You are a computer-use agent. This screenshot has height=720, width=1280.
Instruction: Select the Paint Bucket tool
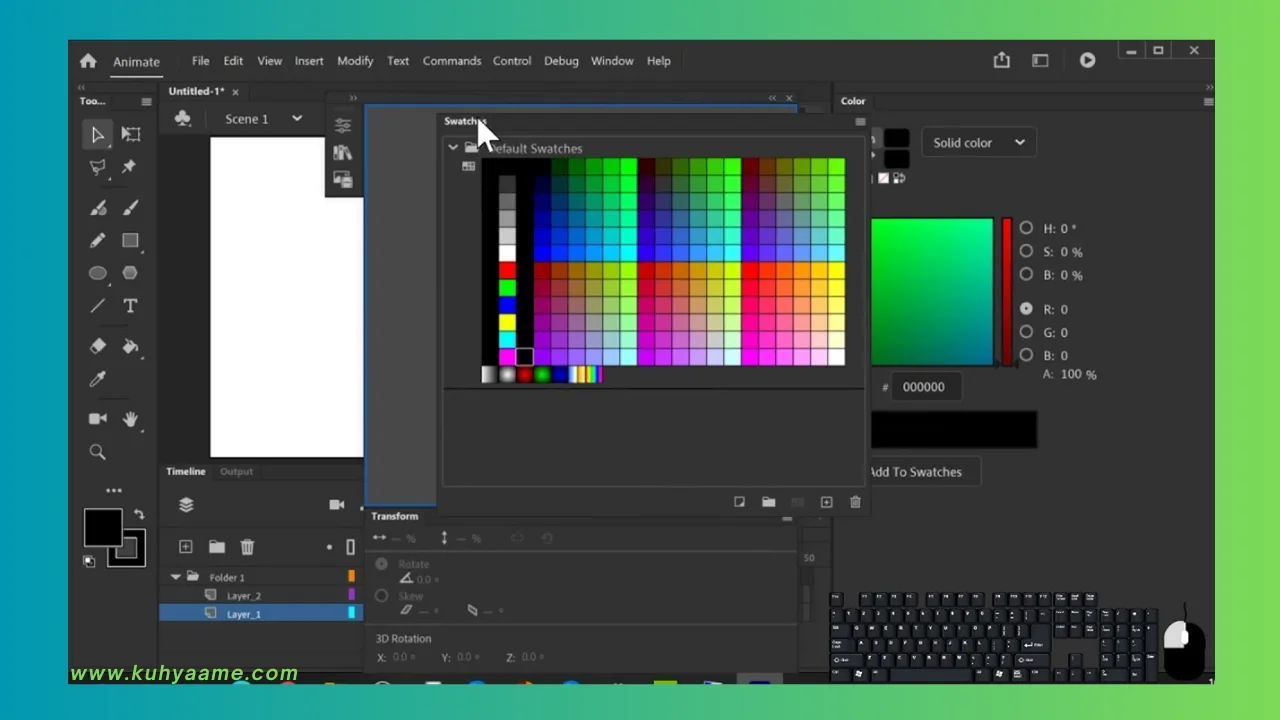pyautogui.click(x=130, y=346)
